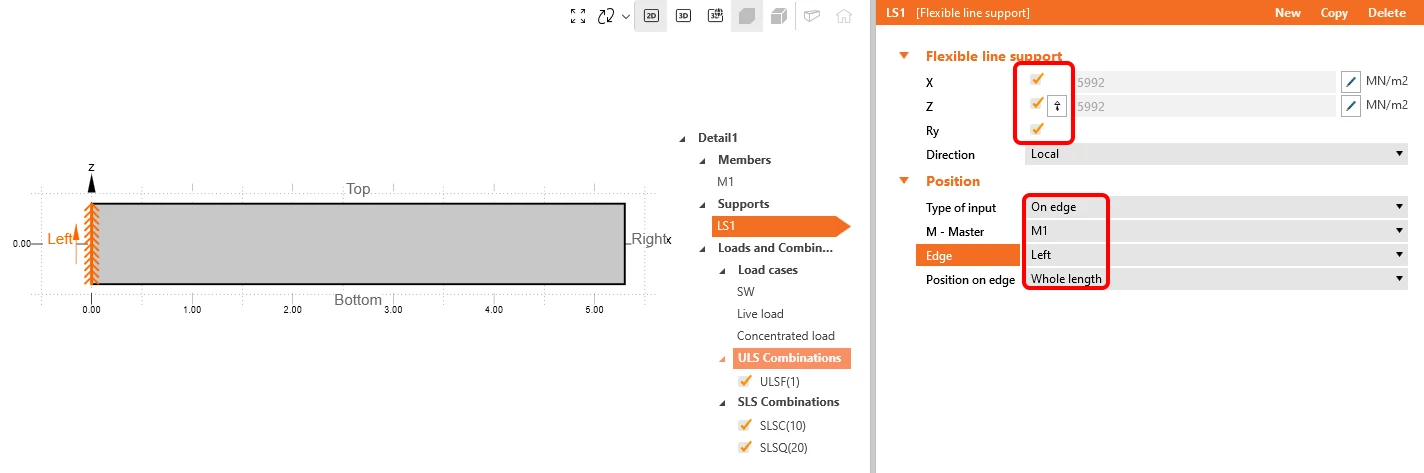Viewport: 1424px width, 473px height.
Task: Open the Direction dropdown set to Local
Action: coord(1216,154)
